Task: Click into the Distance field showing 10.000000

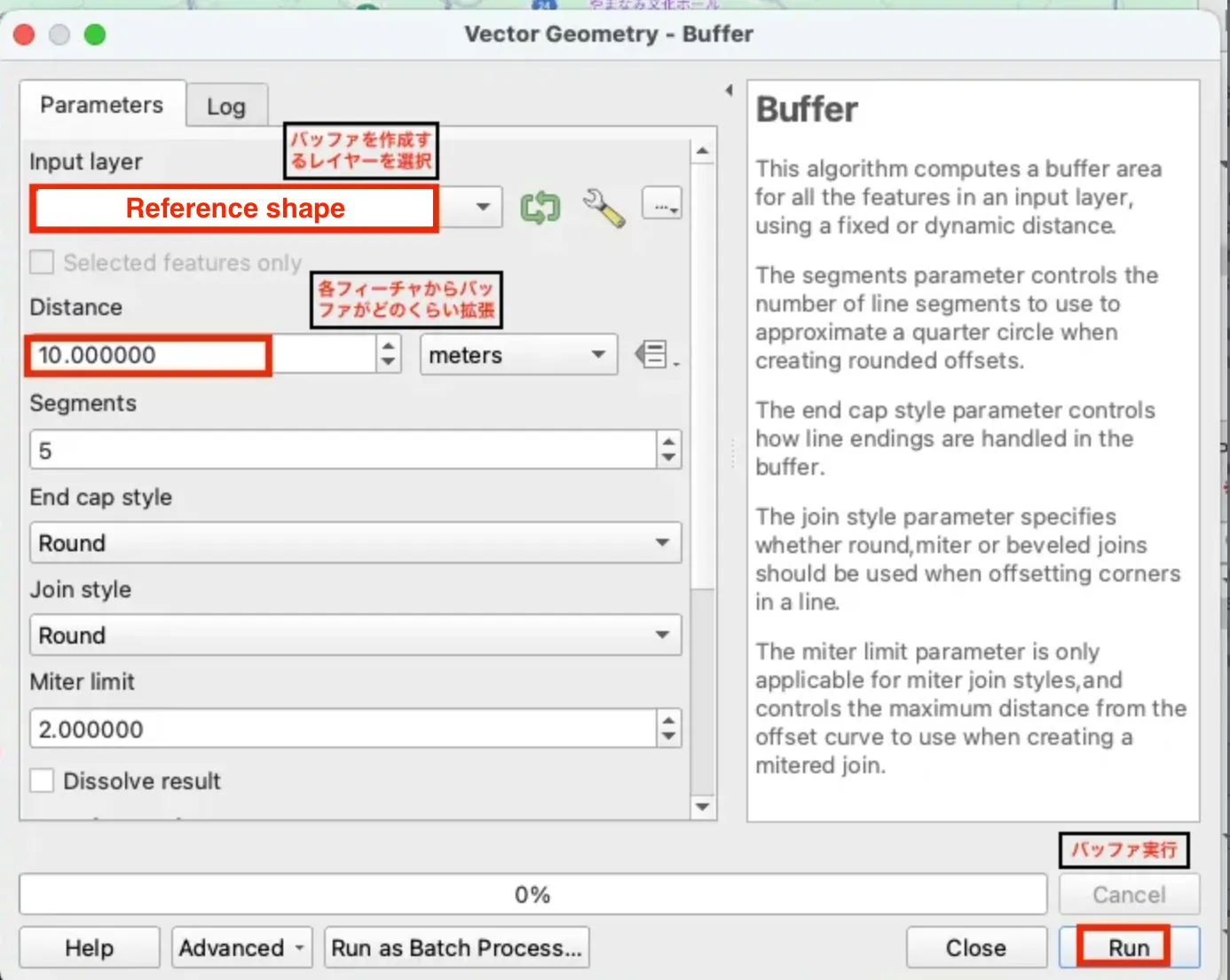Action: 202,355
